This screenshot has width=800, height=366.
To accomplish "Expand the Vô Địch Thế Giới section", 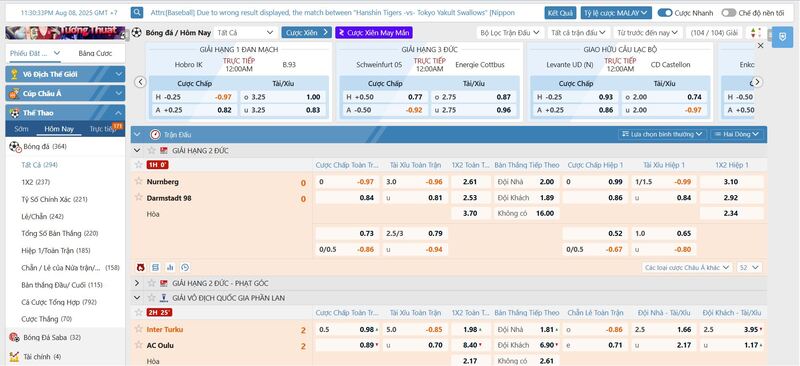I will (118, 75).
